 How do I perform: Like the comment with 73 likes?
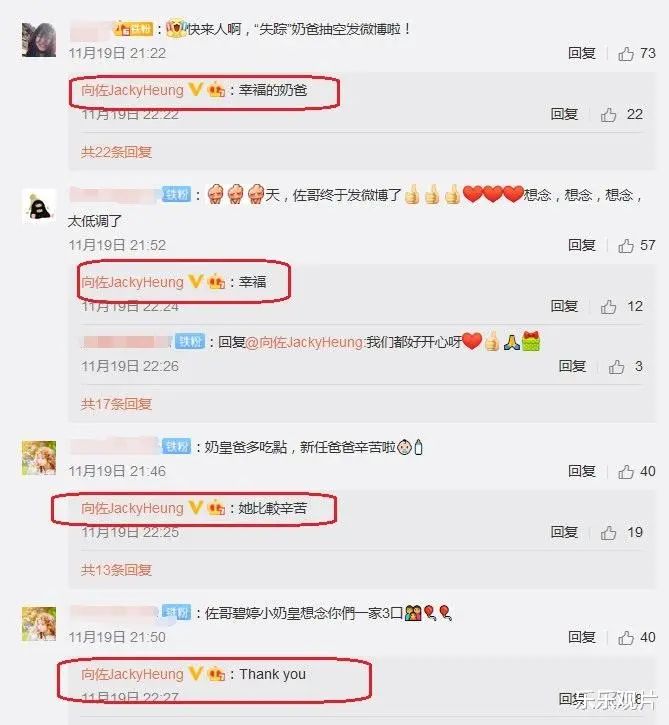626,54
